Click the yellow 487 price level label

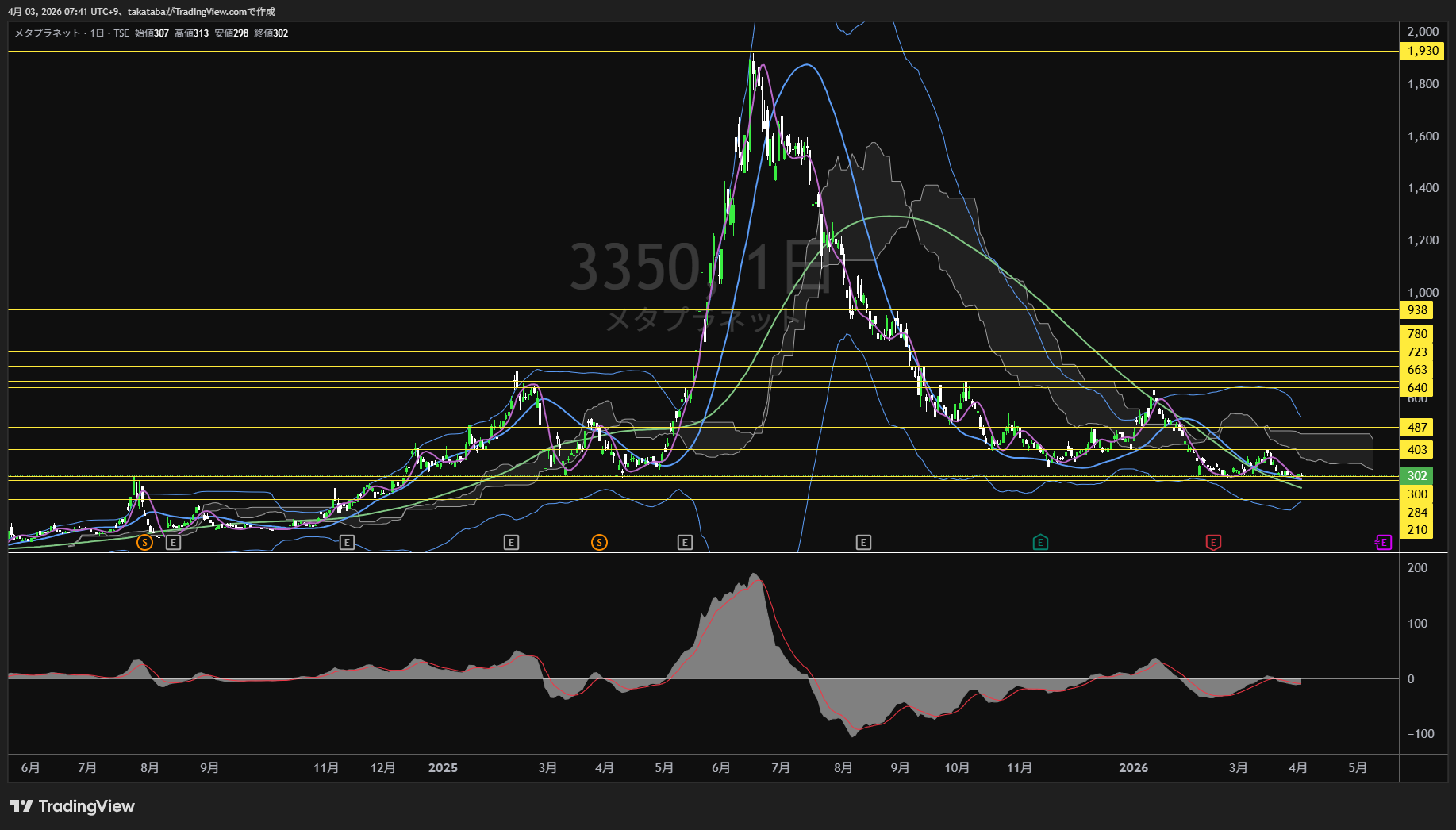point(1417,428)
